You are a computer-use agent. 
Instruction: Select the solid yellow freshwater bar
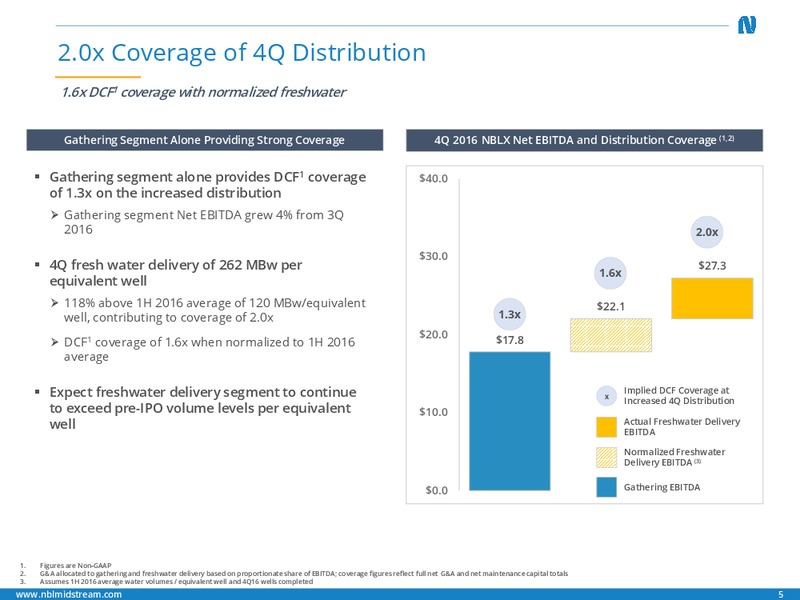pyautogui.click(x=712, y=298)
